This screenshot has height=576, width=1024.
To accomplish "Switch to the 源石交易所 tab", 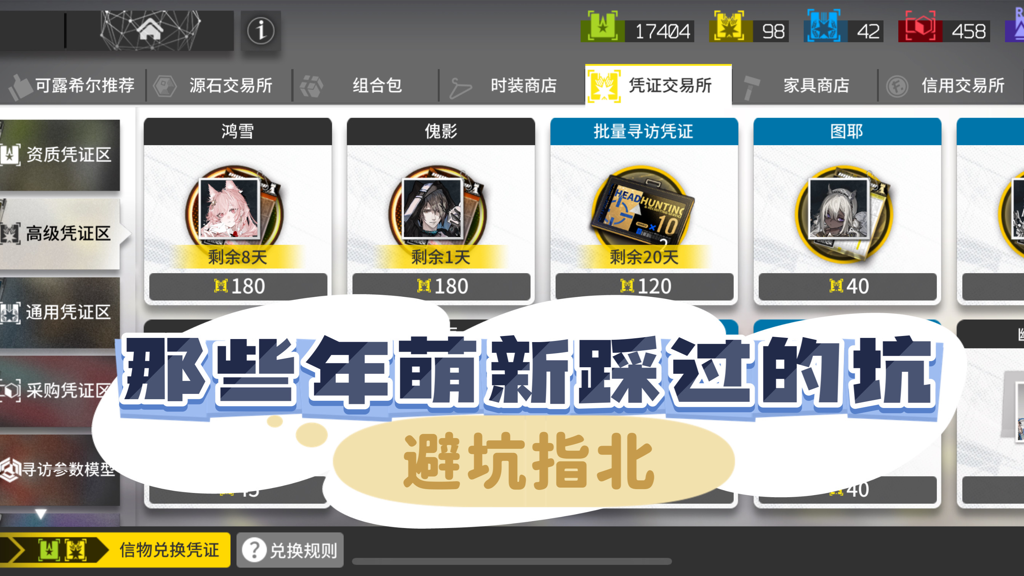I will 219,86.
